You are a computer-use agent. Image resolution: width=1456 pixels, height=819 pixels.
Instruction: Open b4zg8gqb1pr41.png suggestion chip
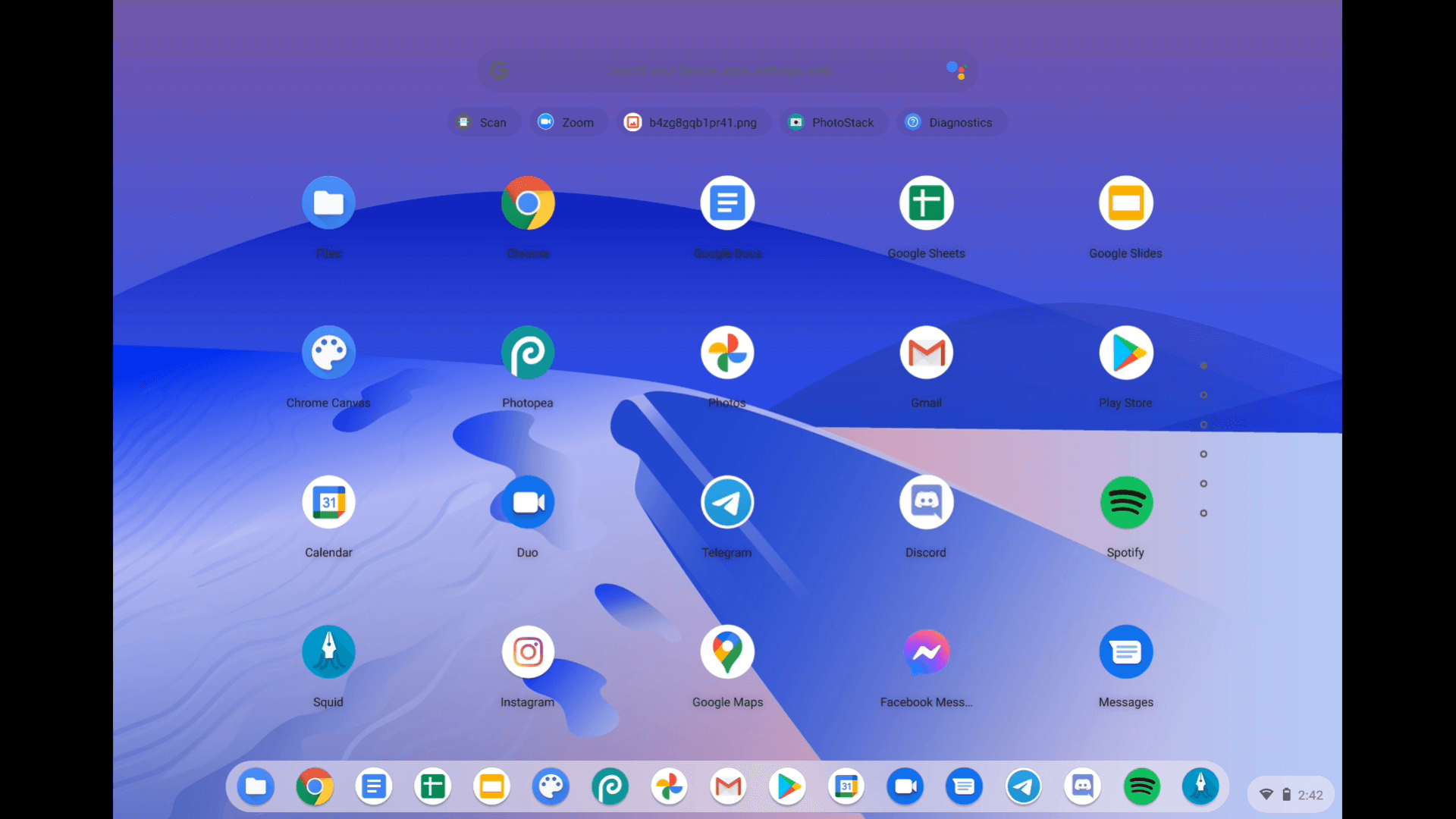693,122
